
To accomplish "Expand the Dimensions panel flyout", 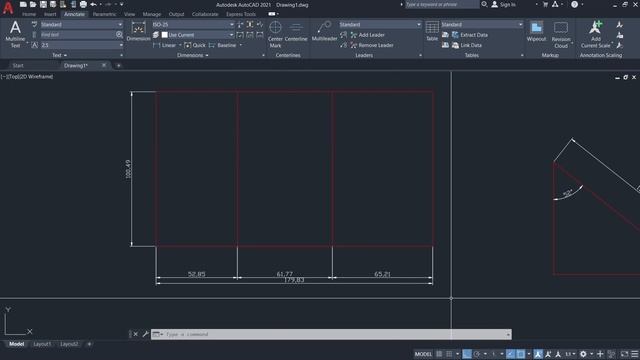I will 193,55.
